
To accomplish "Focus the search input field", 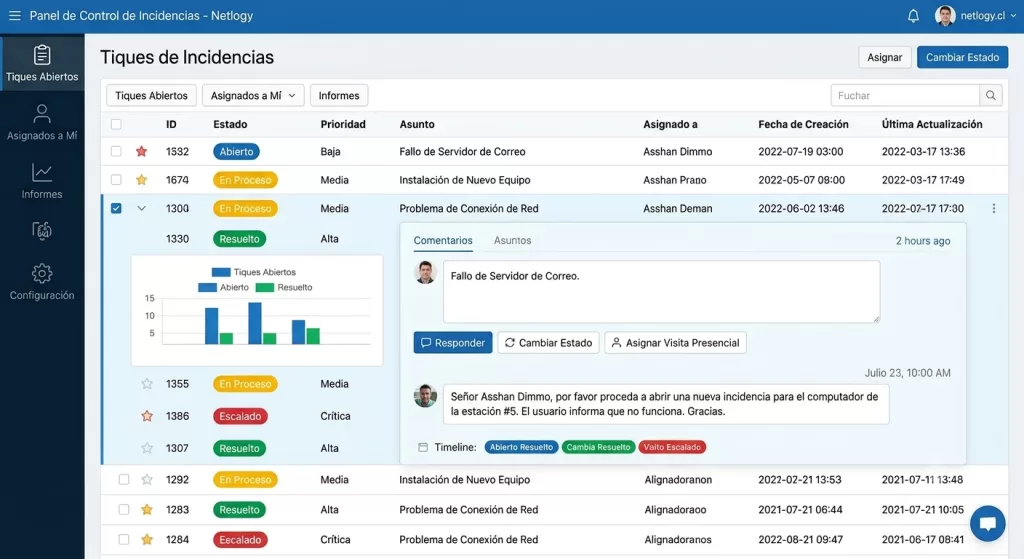I will point(905,95).
